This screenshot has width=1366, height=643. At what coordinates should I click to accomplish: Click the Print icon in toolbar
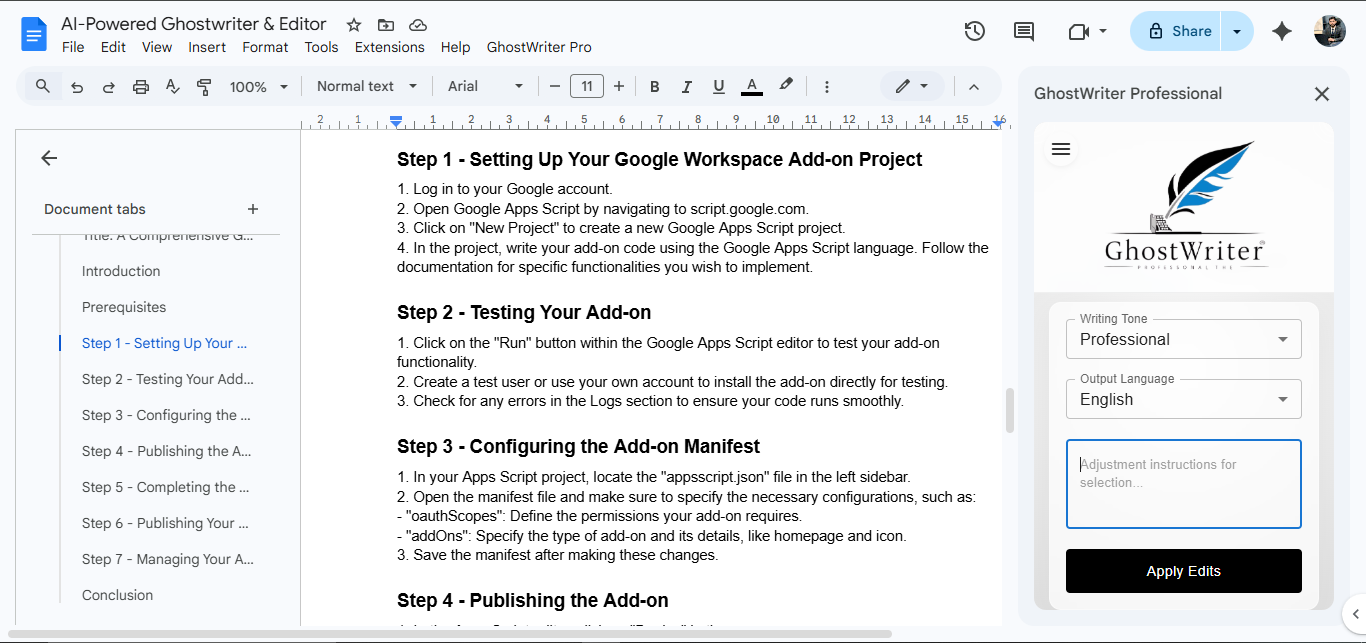click(x=140, y=86)
